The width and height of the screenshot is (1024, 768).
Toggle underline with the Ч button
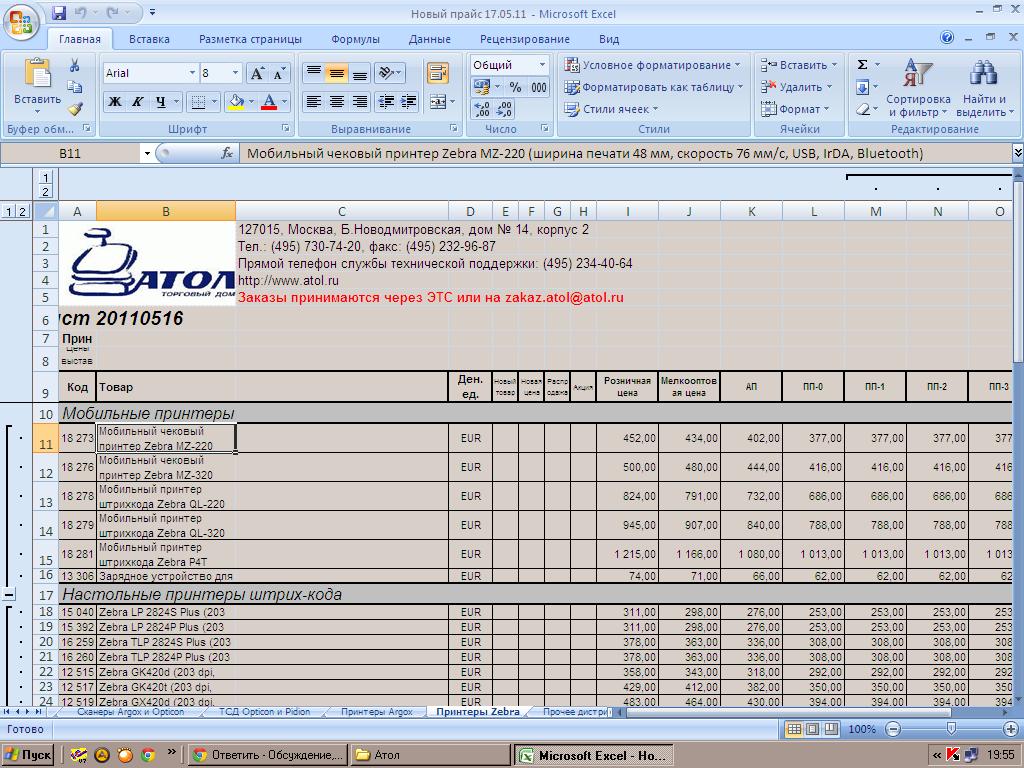(161, 102)
